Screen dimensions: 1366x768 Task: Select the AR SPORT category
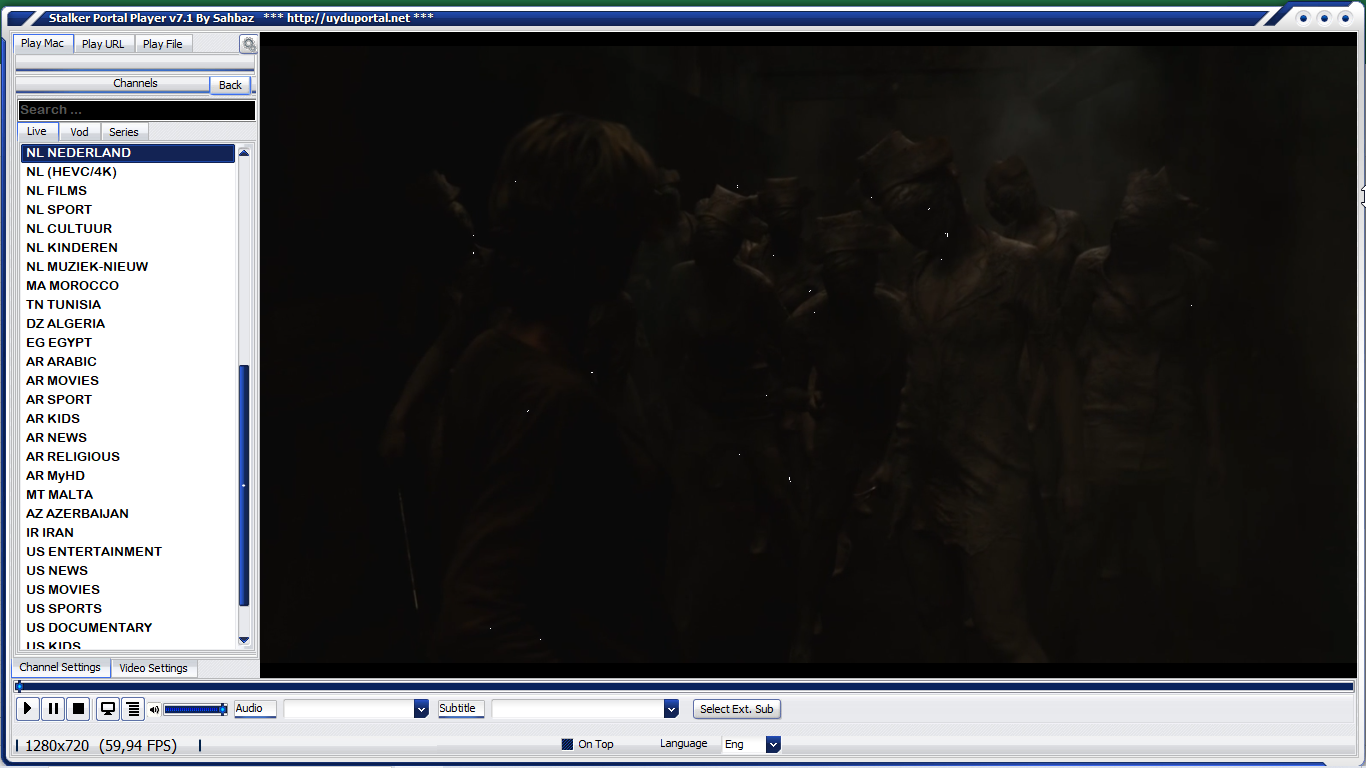128,400
